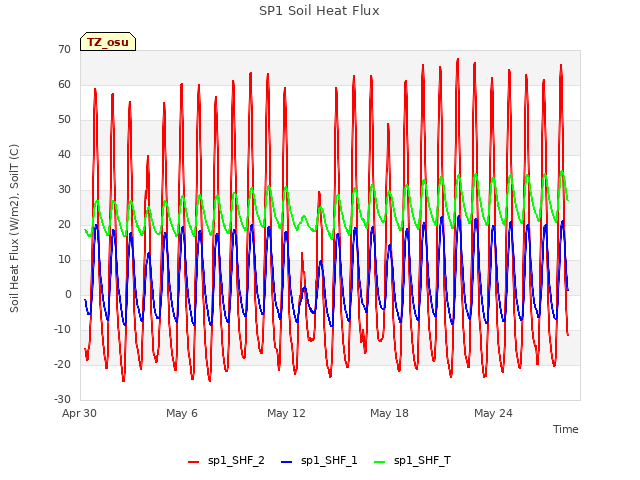This screenshot has height=480, width=640.
Task: Click the May 12 x-axis tick label
Action: click(x=286, y=413)
